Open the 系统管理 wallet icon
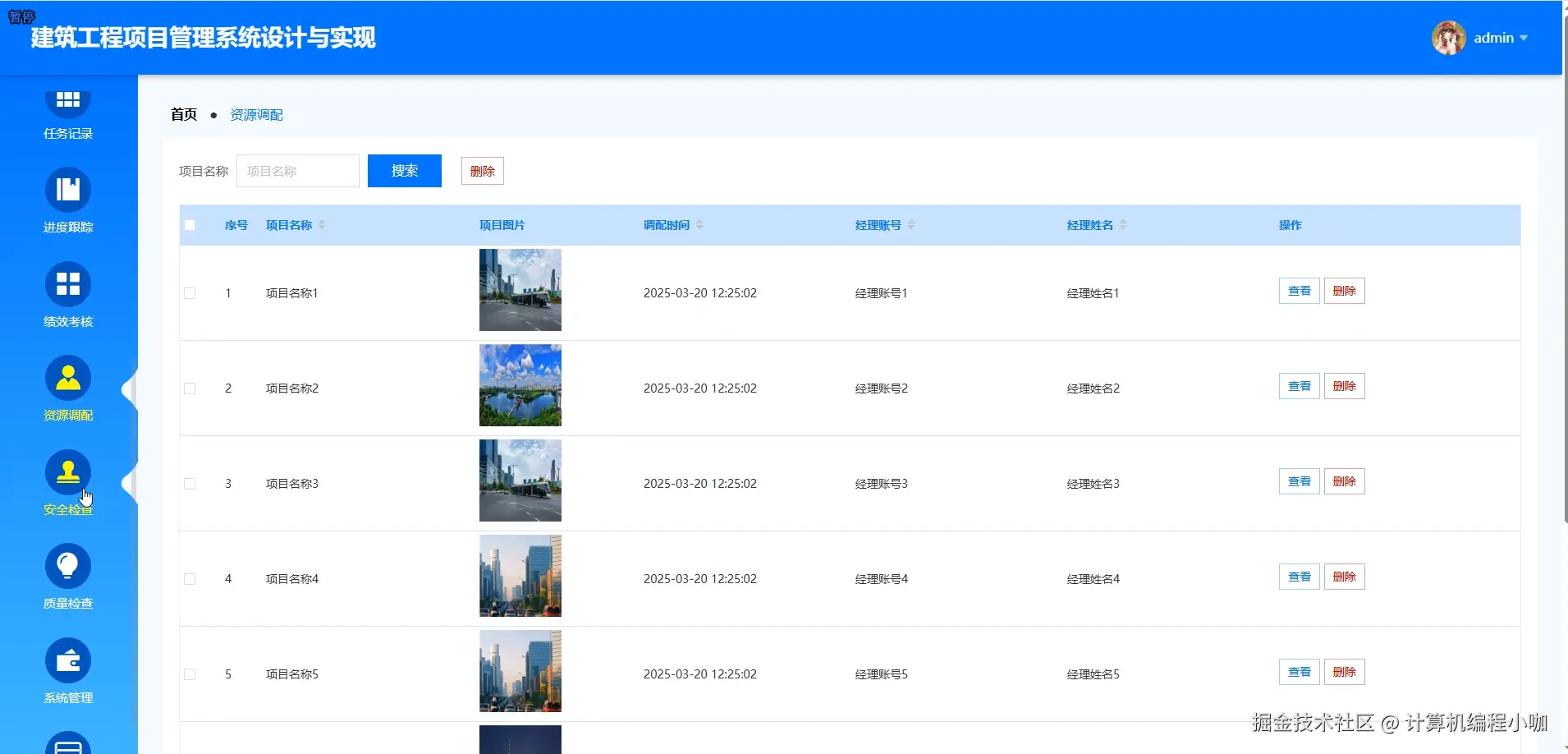This screenshot has width=1568, height=754. (68, 660)
